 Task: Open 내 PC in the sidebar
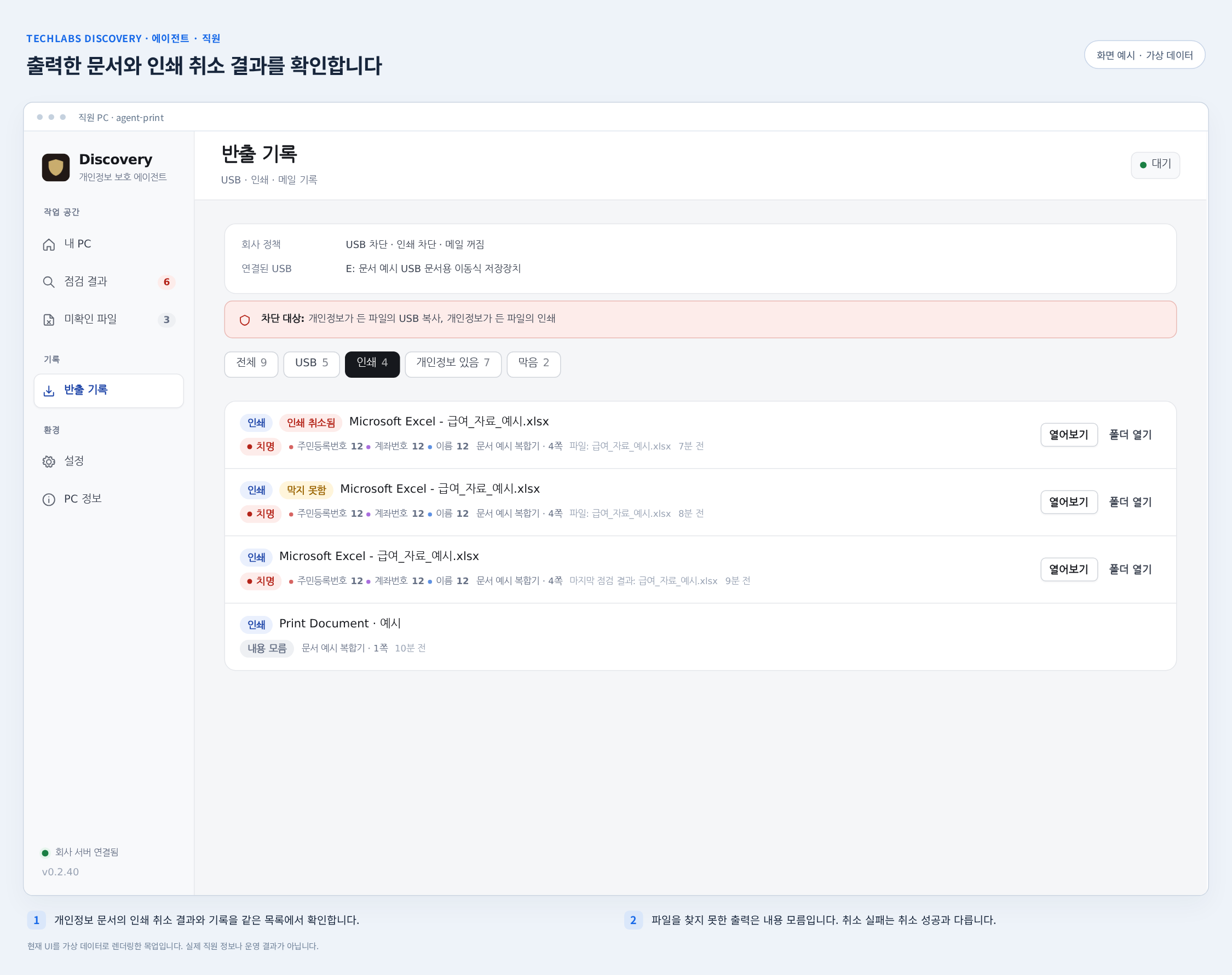pyautogui.click(x=108, y=244)
